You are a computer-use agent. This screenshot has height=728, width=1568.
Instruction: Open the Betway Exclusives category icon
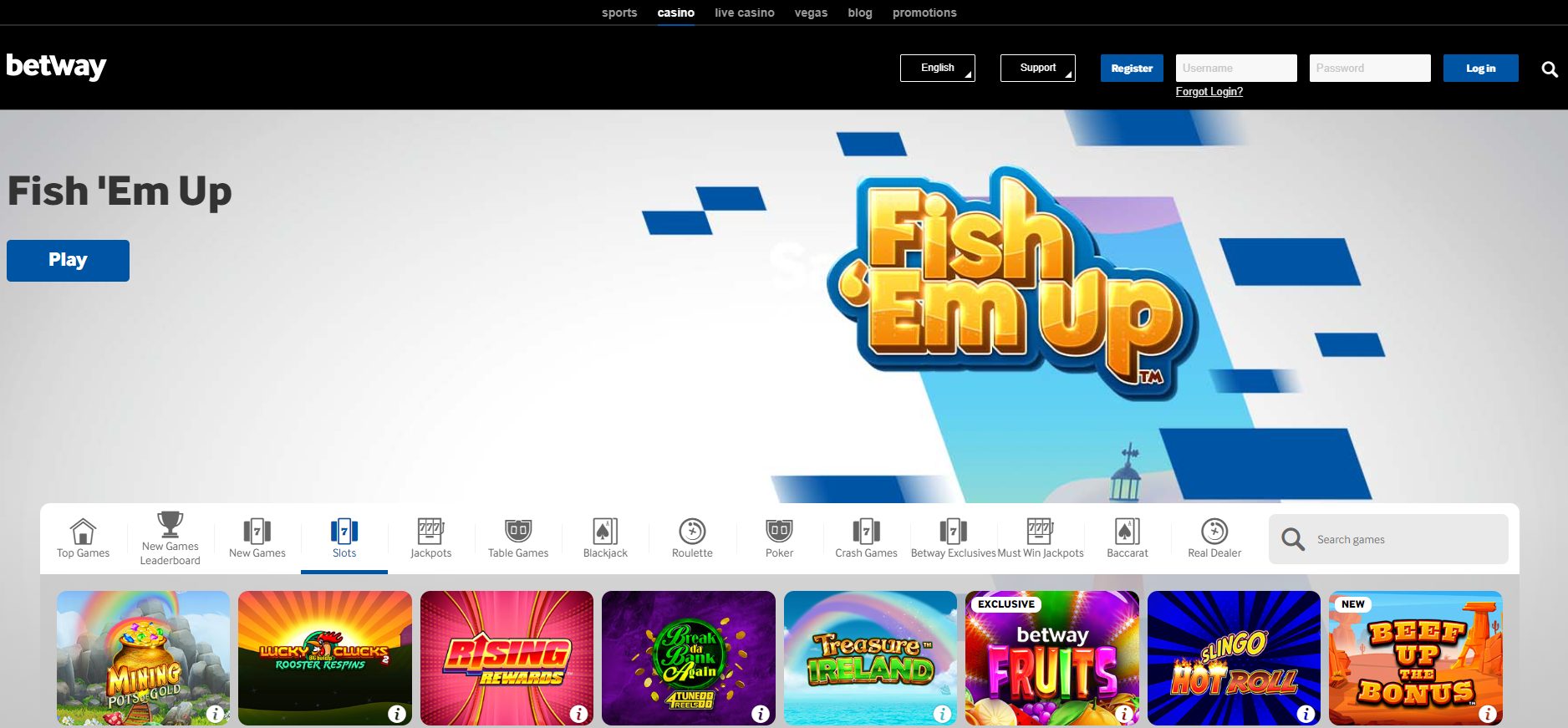953,532
